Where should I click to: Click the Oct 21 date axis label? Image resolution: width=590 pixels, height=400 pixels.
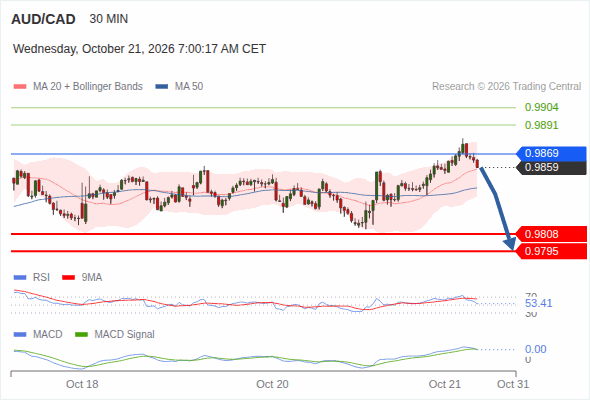point(445,384)
